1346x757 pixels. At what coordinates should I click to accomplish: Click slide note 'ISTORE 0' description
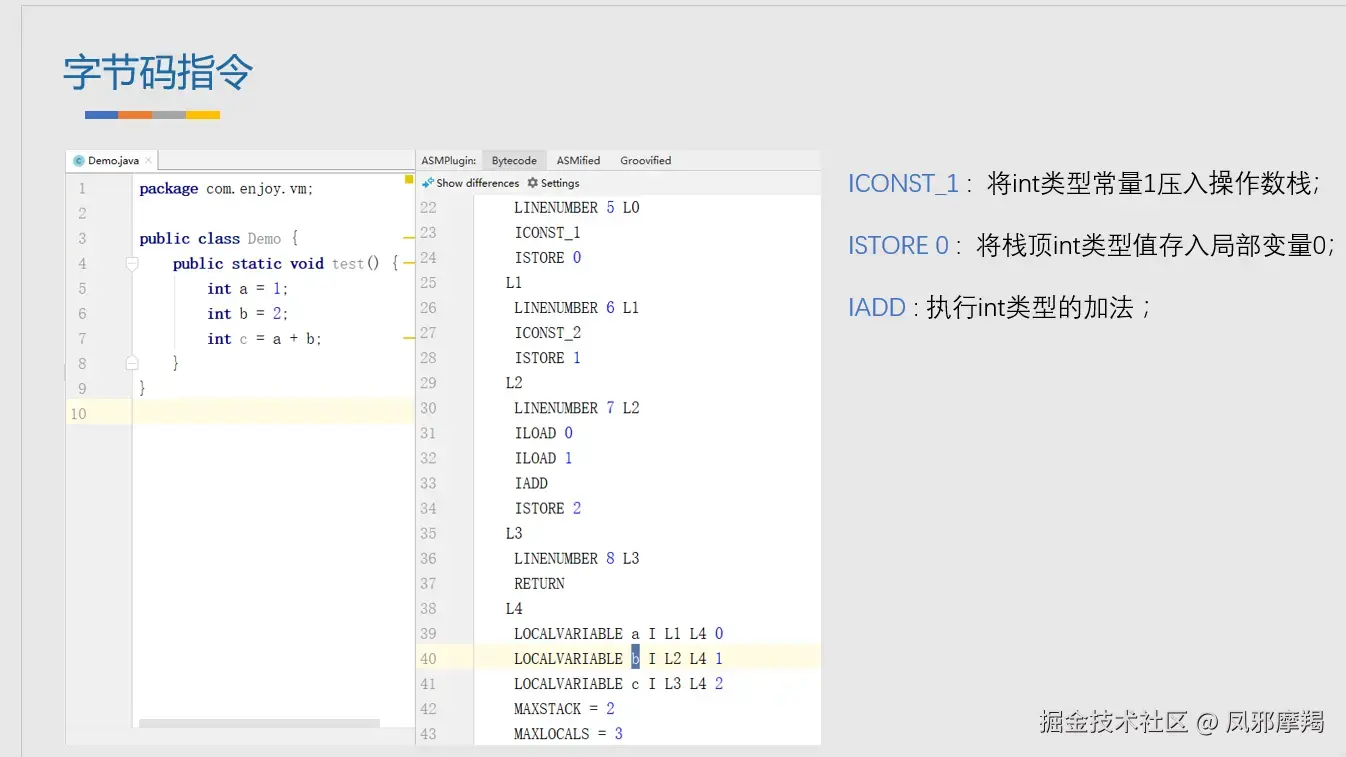(x=1092, y=245)
